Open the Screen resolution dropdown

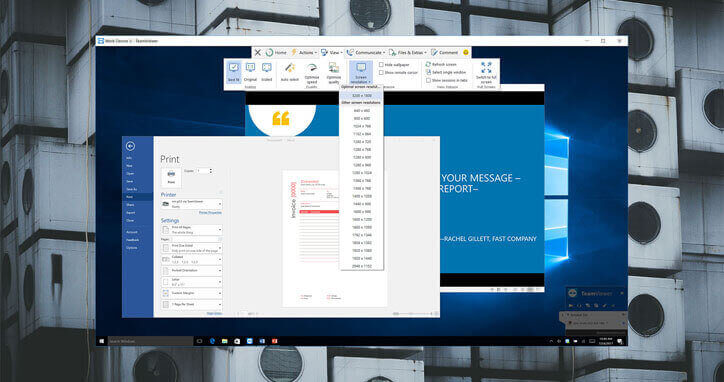pos(361,73)
